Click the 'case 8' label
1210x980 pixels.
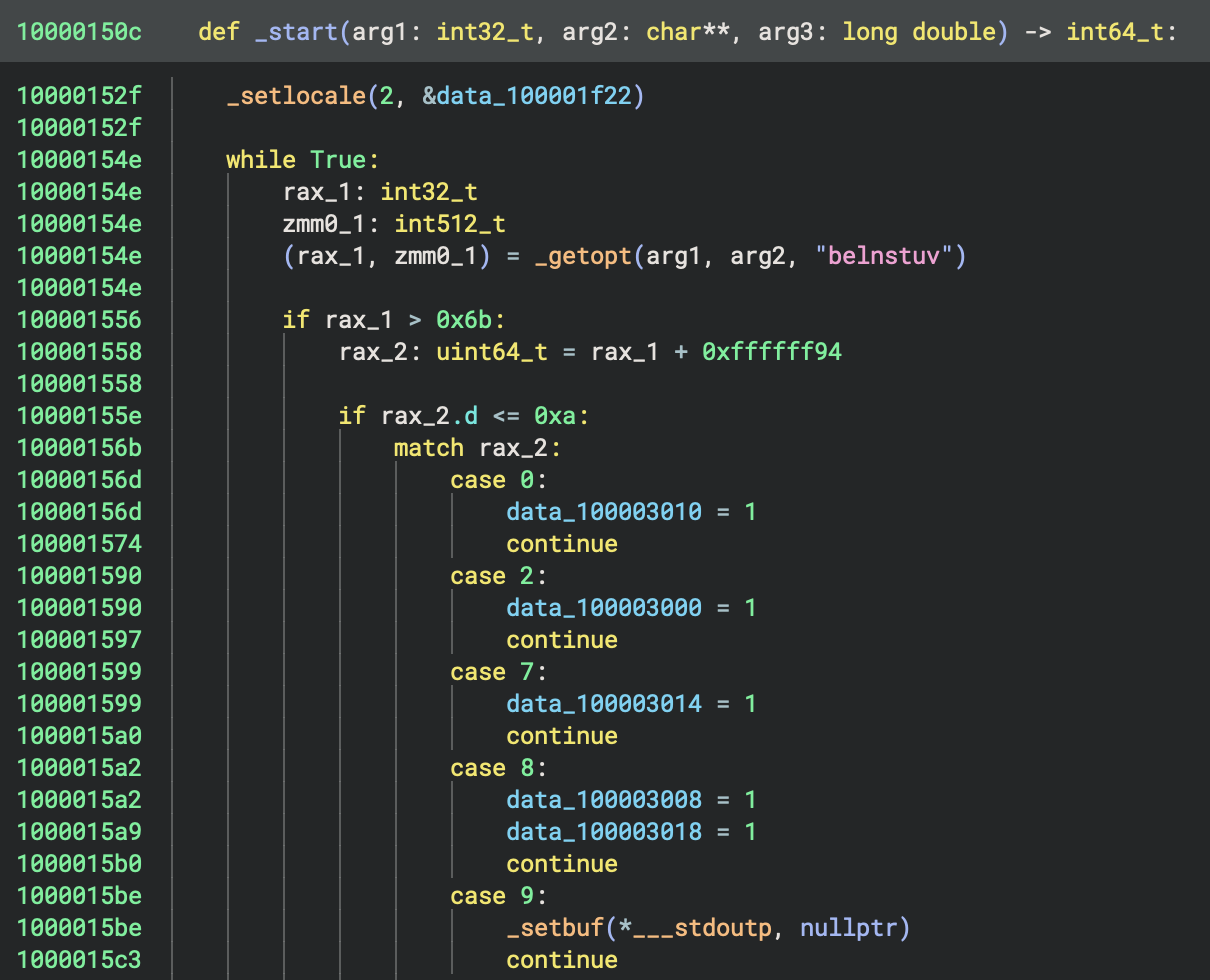(x=499, y=768)
